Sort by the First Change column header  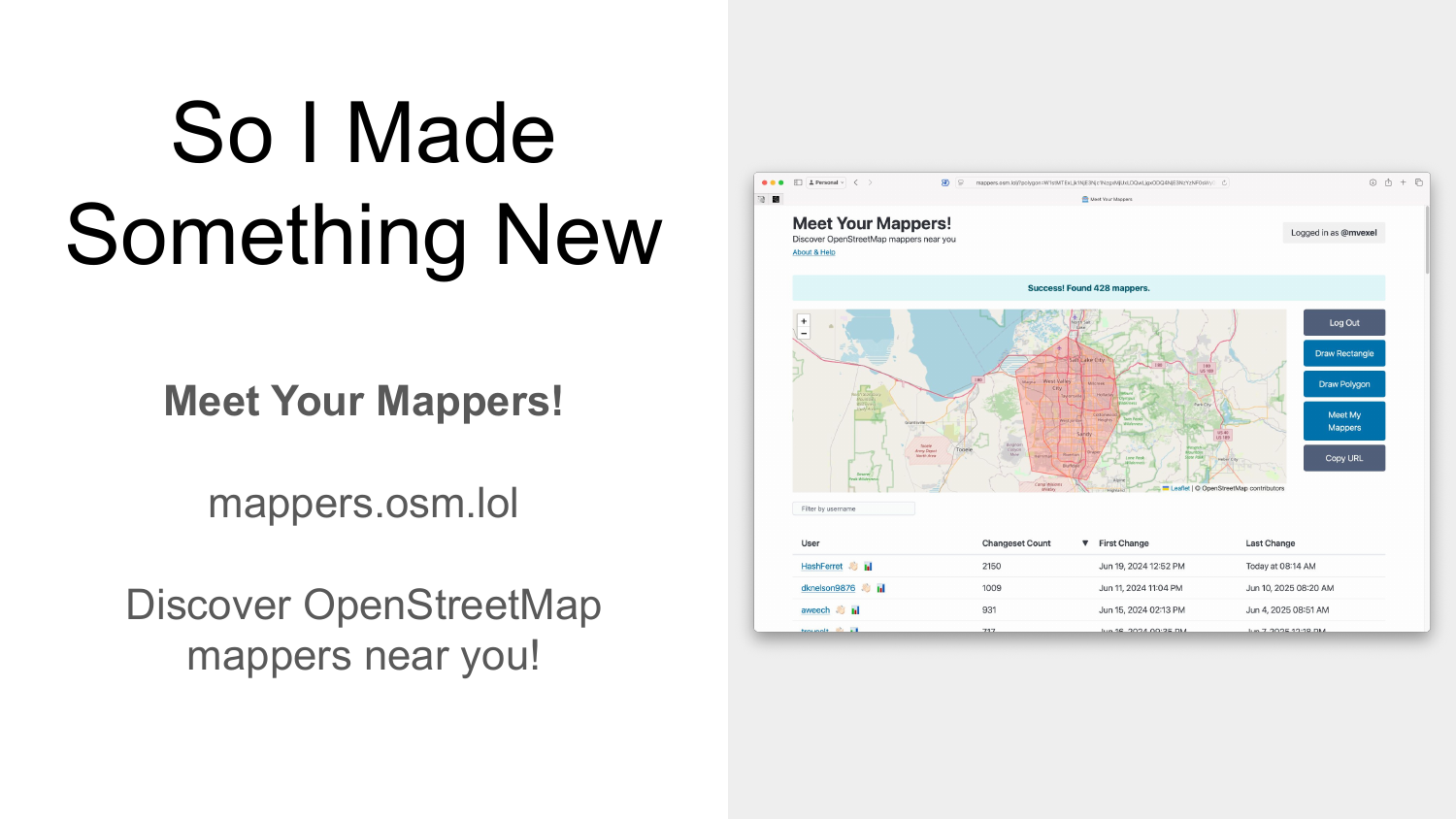(1123, 543)
